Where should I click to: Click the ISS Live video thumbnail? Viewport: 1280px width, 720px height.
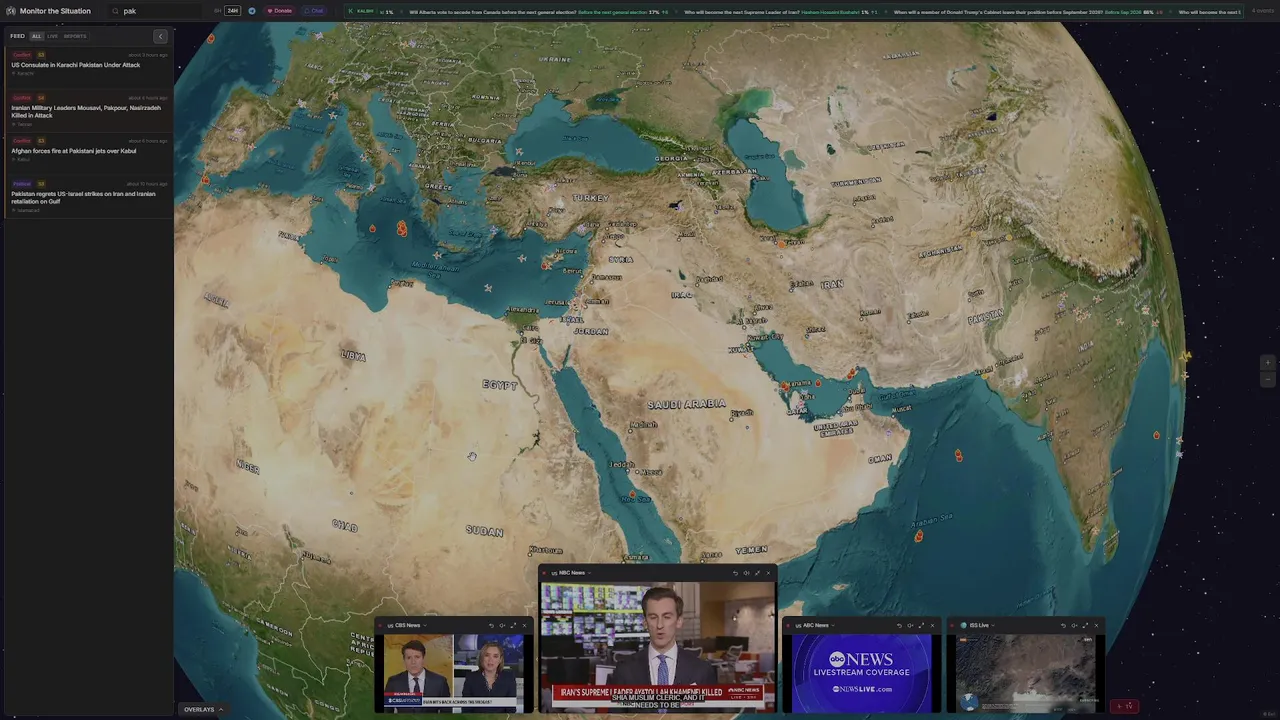click(x=1025, y=673)
